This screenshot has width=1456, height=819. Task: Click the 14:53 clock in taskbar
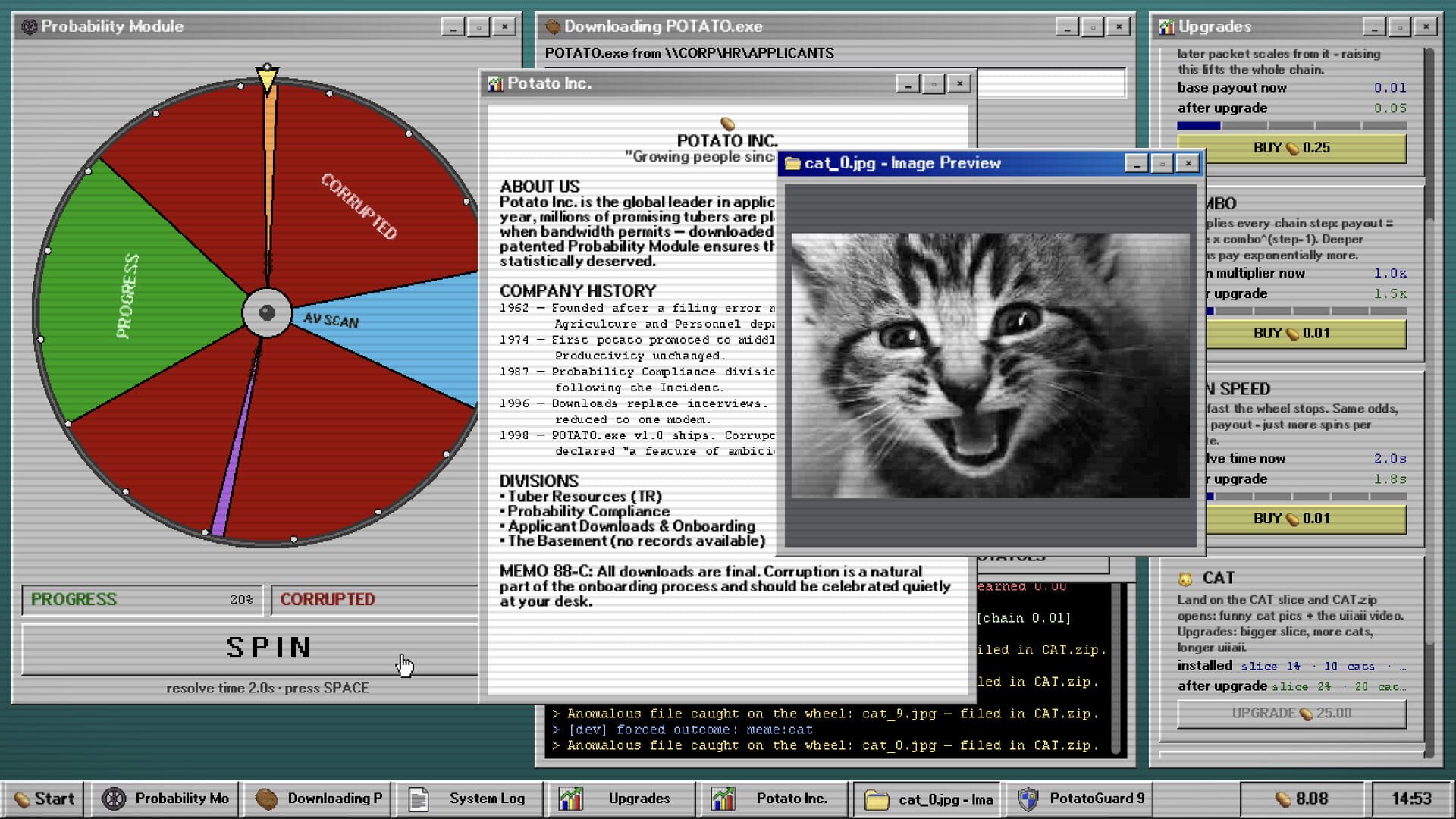point(1411,799)
